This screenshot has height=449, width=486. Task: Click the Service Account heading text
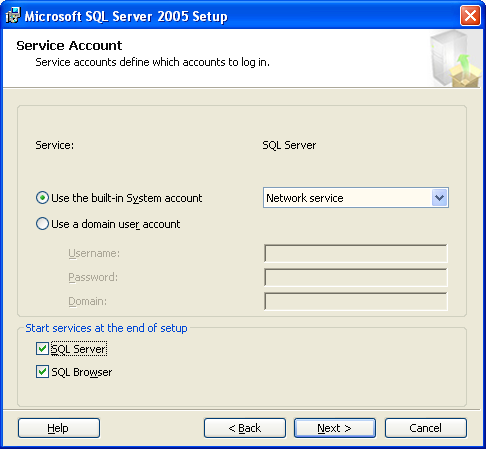point(69,45)
